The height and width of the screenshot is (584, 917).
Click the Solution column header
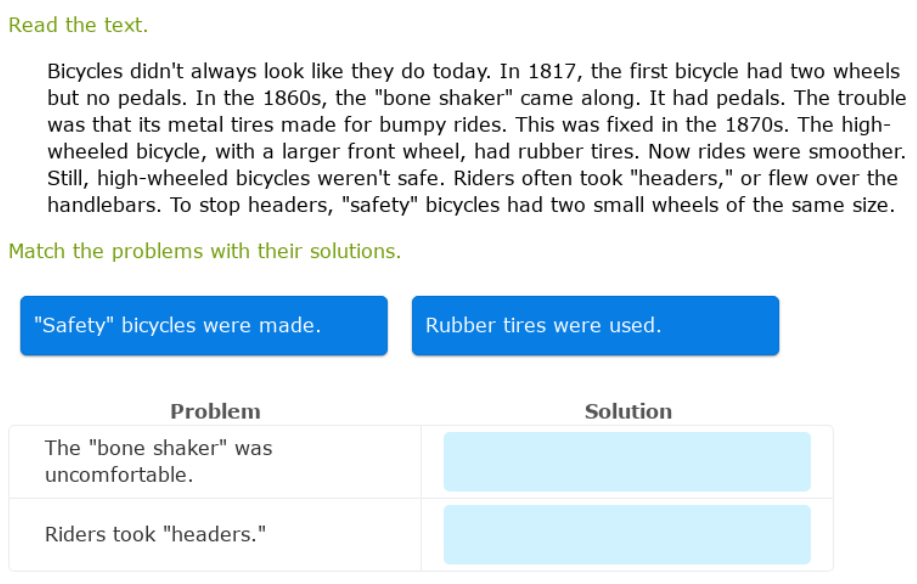pyautogui.click(x=628, y=411)
